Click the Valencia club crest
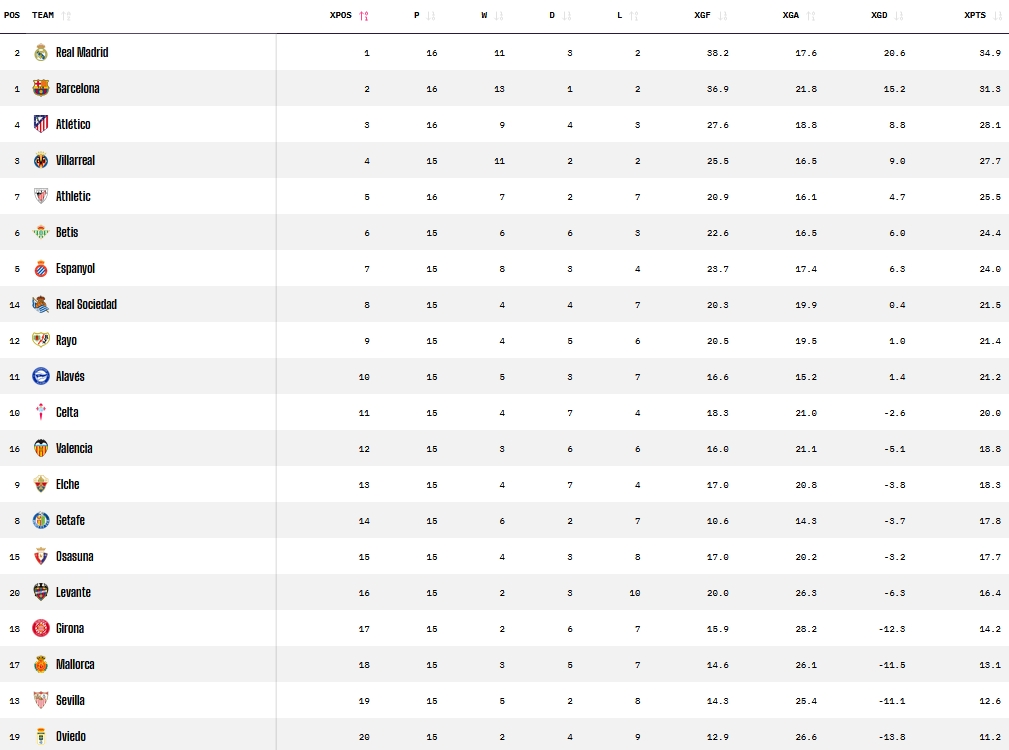 40,448
